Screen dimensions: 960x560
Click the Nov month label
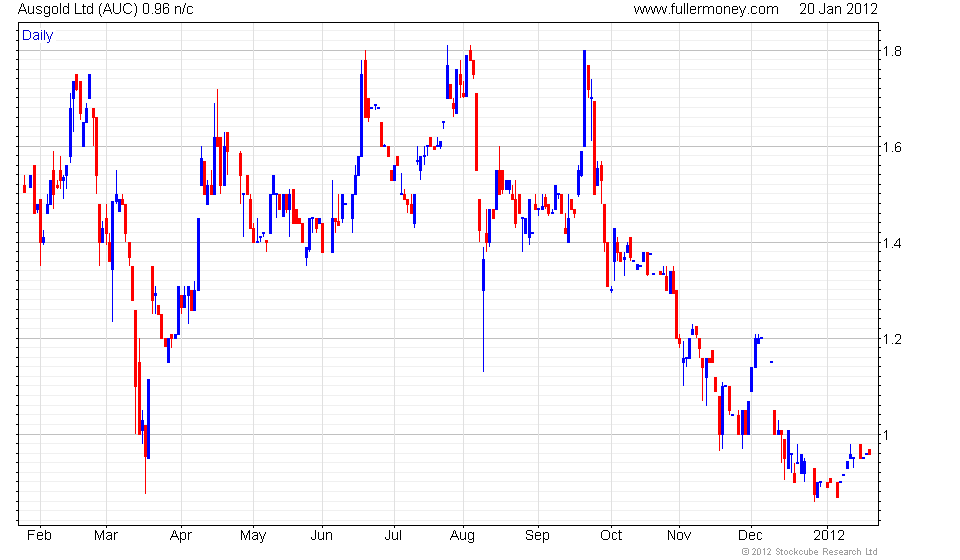click(678, 536)
